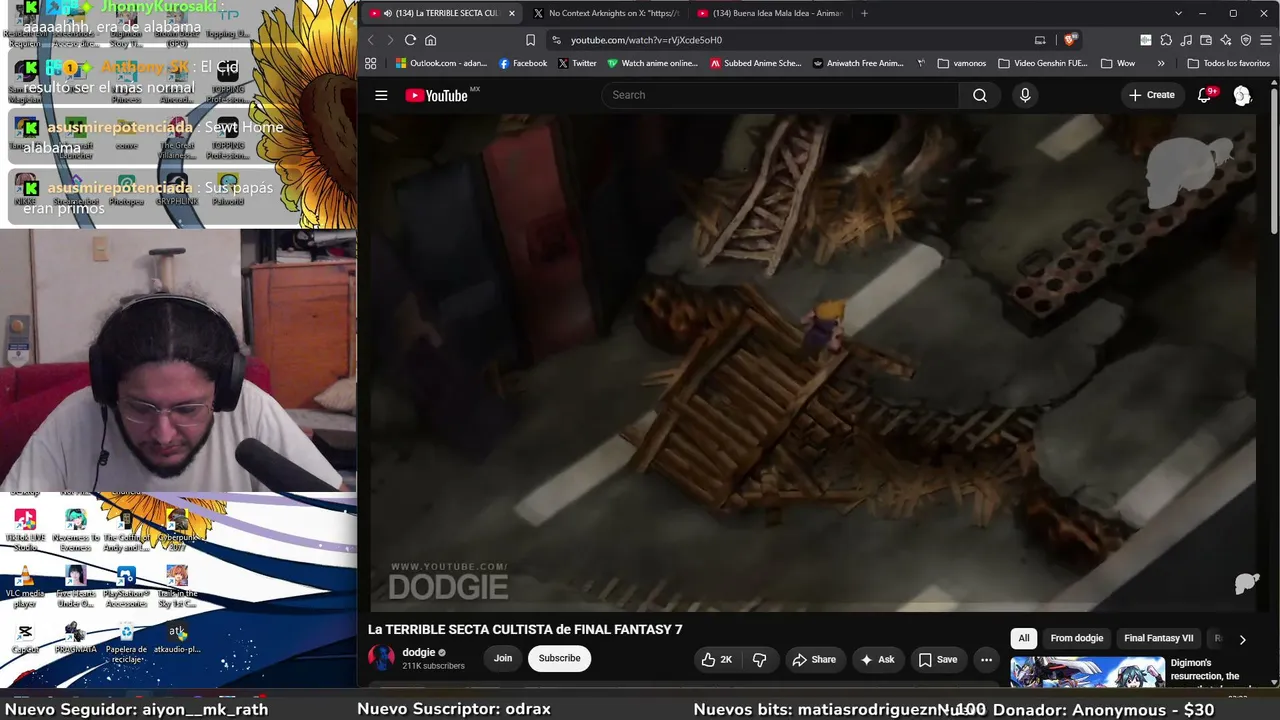Dislike the video with thumbs-down

[760, 659]
